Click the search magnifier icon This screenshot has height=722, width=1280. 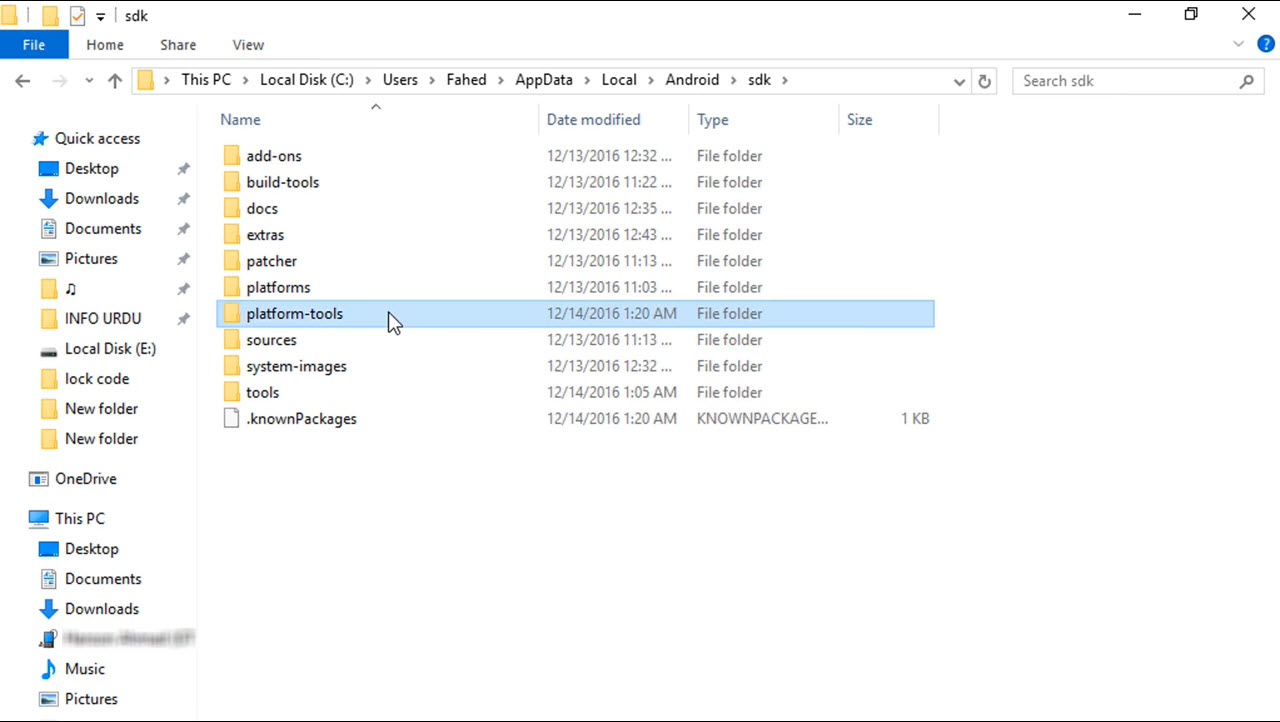point(1246,81)
